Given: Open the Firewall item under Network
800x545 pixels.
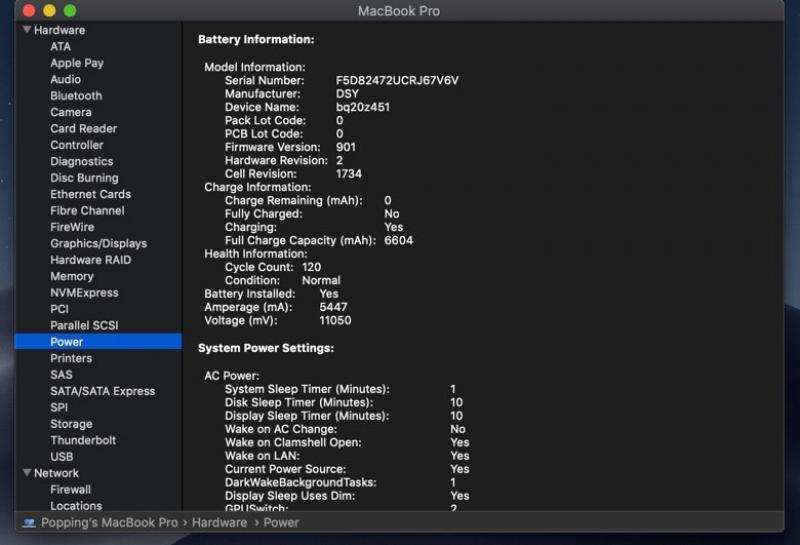Looking at the screenshot, I should (70, 490).
